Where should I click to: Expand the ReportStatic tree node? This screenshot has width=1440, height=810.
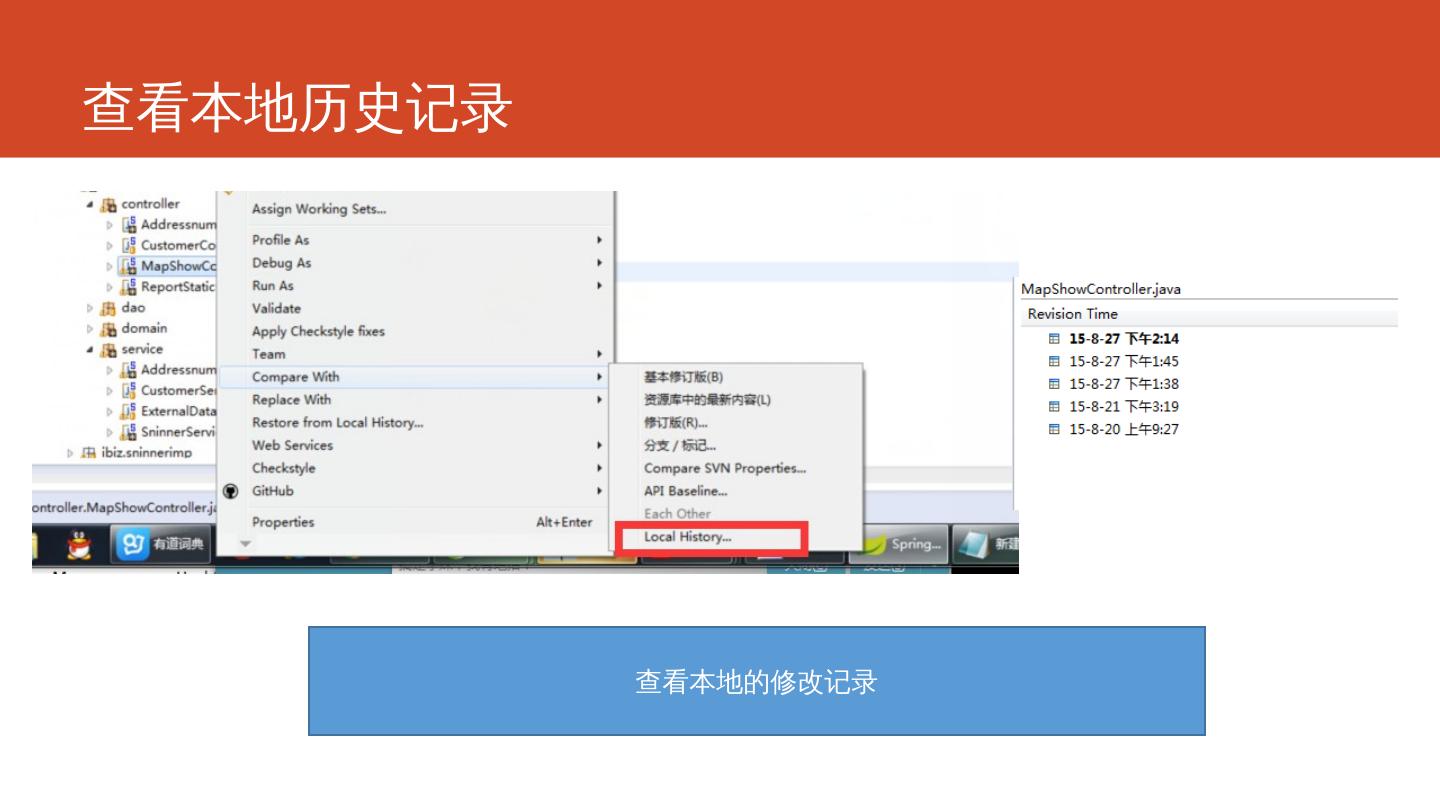(x=111, y=287)
